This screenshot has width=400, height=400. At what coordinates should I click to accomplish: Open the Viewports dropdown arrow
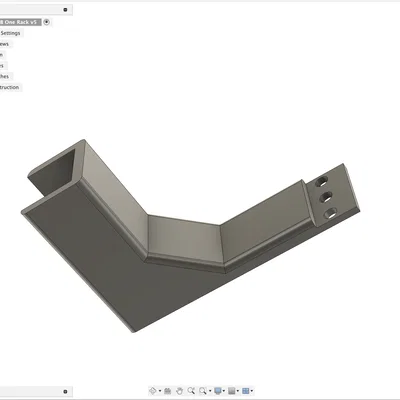tap(252, 391)
